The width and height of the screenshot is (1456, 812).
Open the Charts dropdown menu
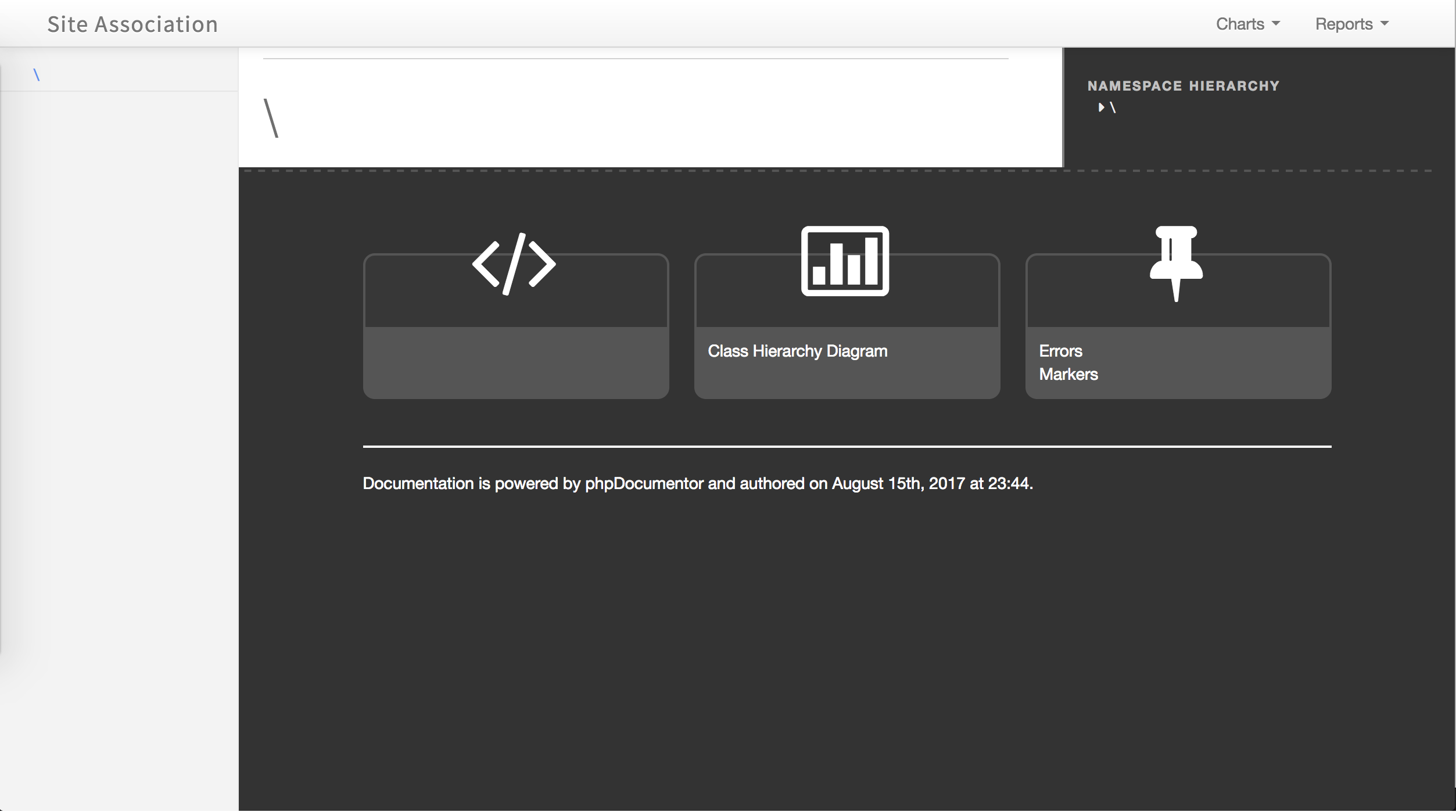(x=1247, y=24)
